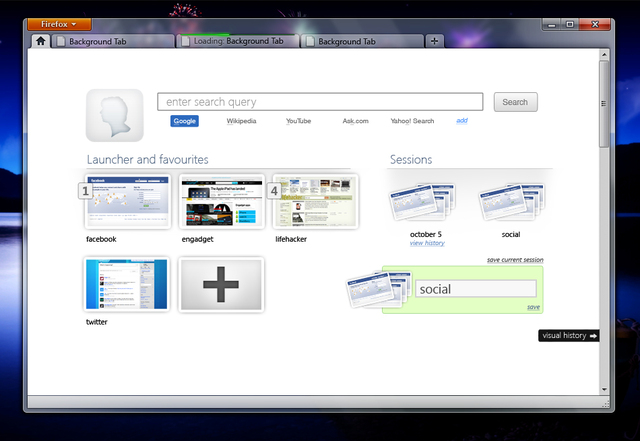640x441 pixels.
Task: Go to the Home app tab
Action: (x=40, y=41)
